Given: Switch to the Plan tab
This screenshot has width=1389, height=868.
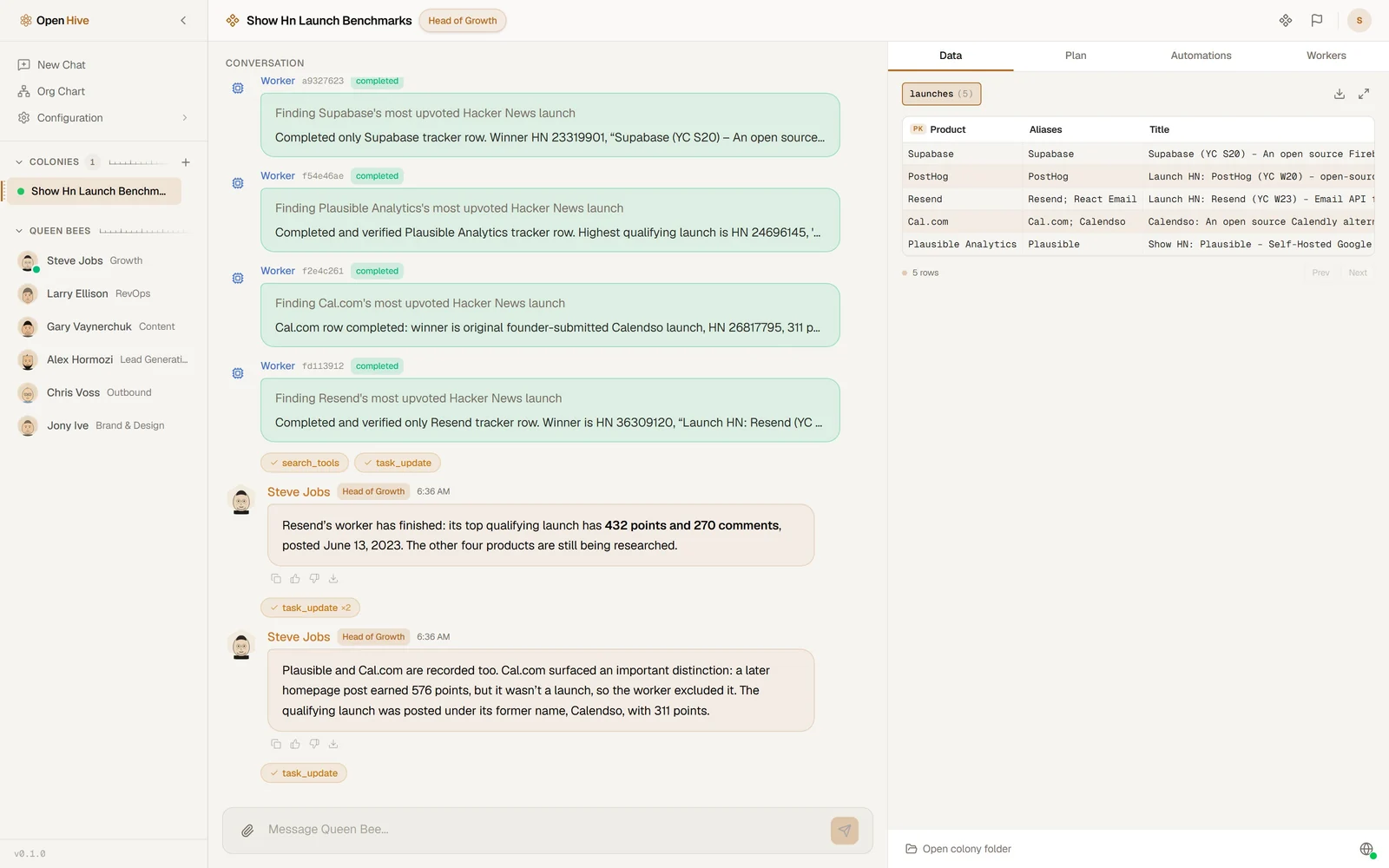Looking at the screenshot, I should pos(1076,56).
